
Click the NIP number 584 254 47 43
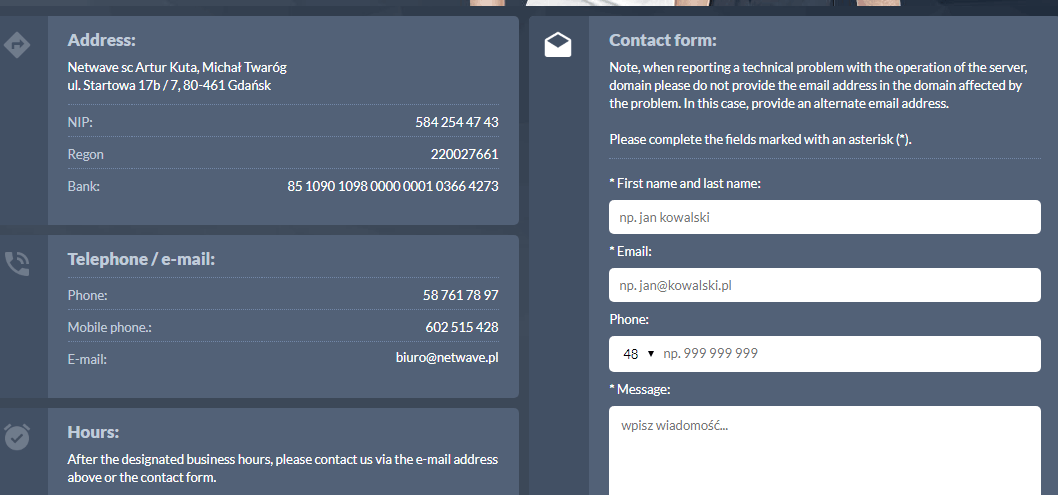point(457,122)
